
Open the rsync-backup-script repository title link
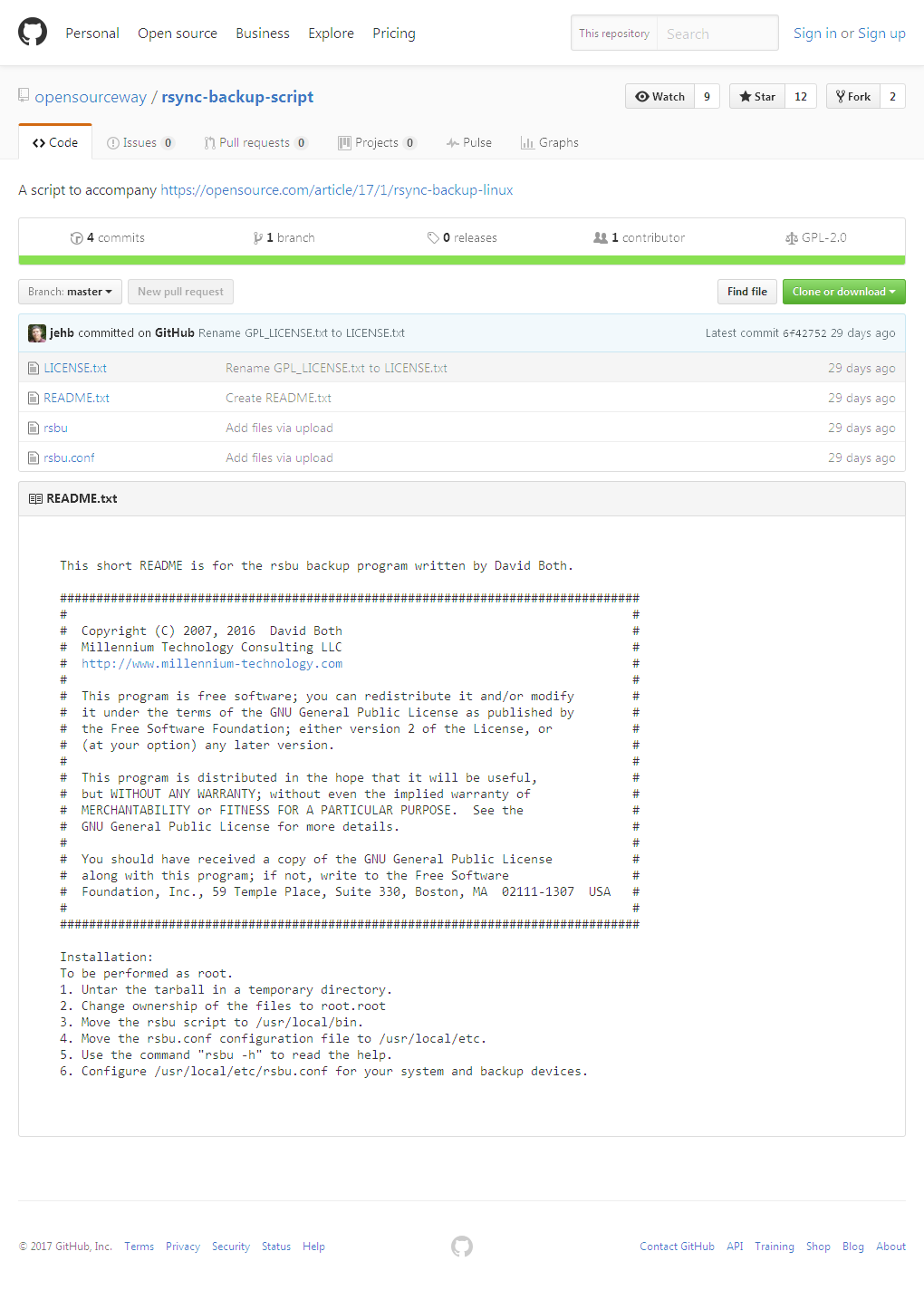click(237, 97)
